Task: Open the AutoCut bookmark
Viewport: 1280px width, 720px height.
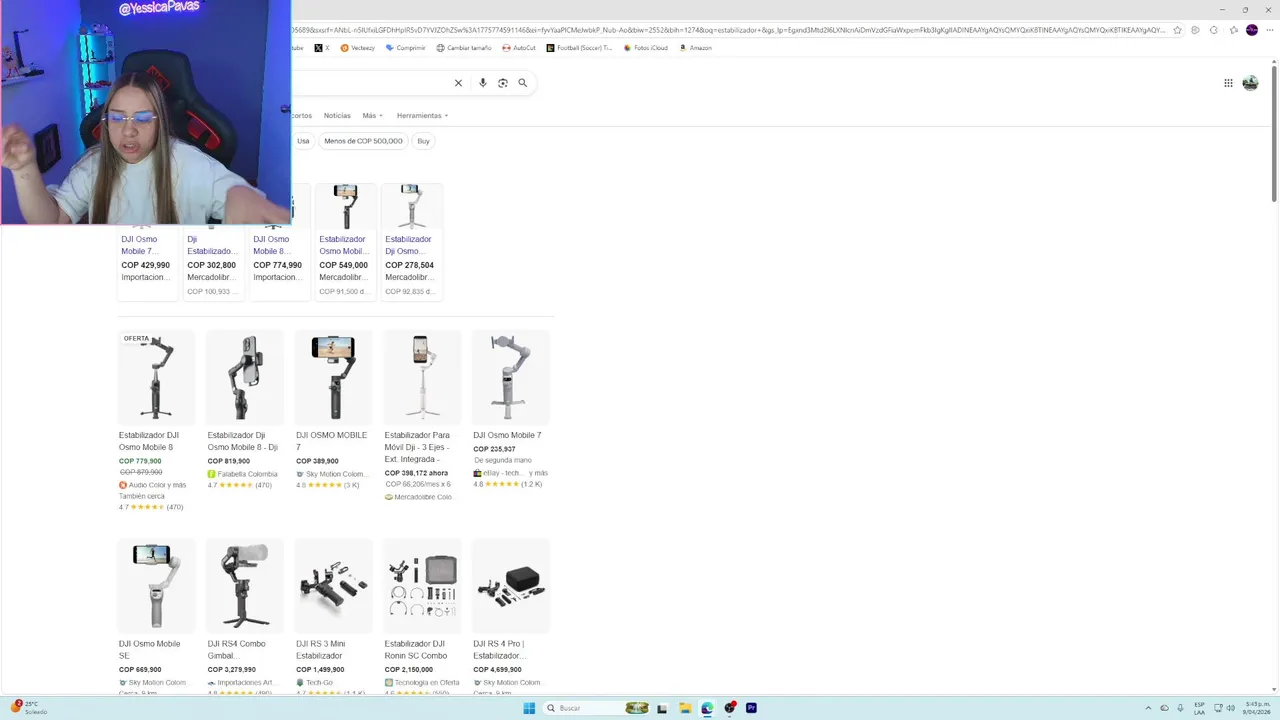Action: tap(519, 48)
